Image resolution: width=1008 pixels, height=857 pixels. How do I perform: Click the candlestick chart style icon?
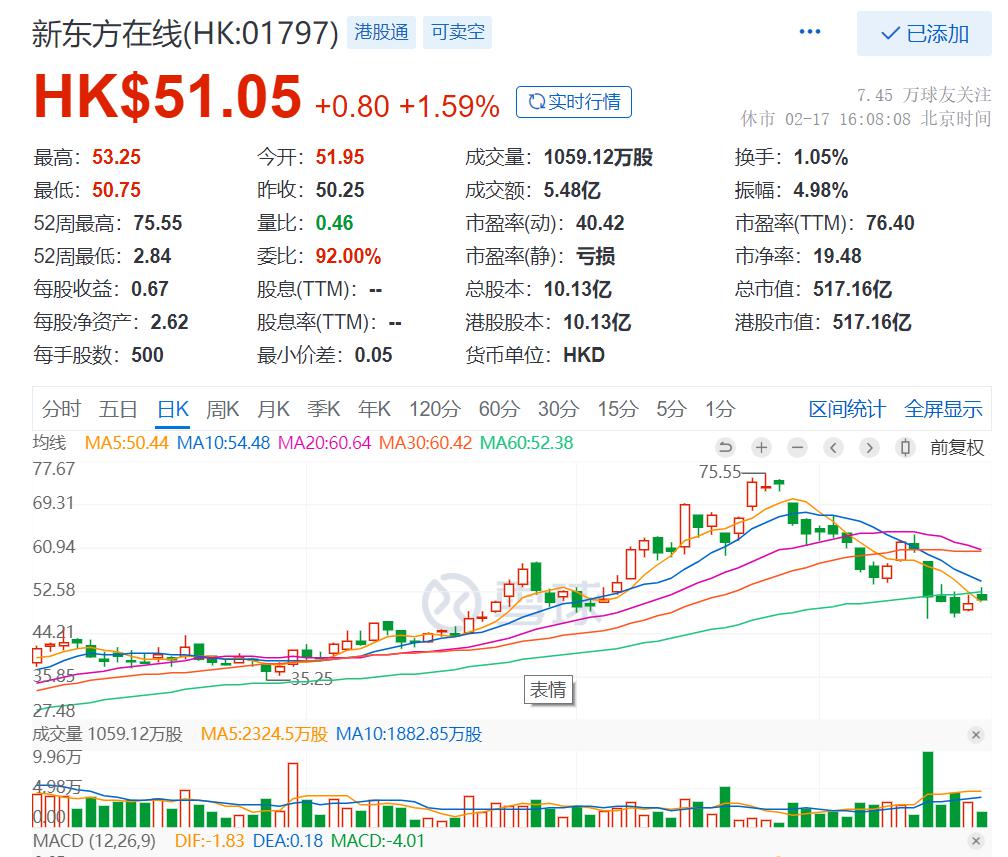906,447
